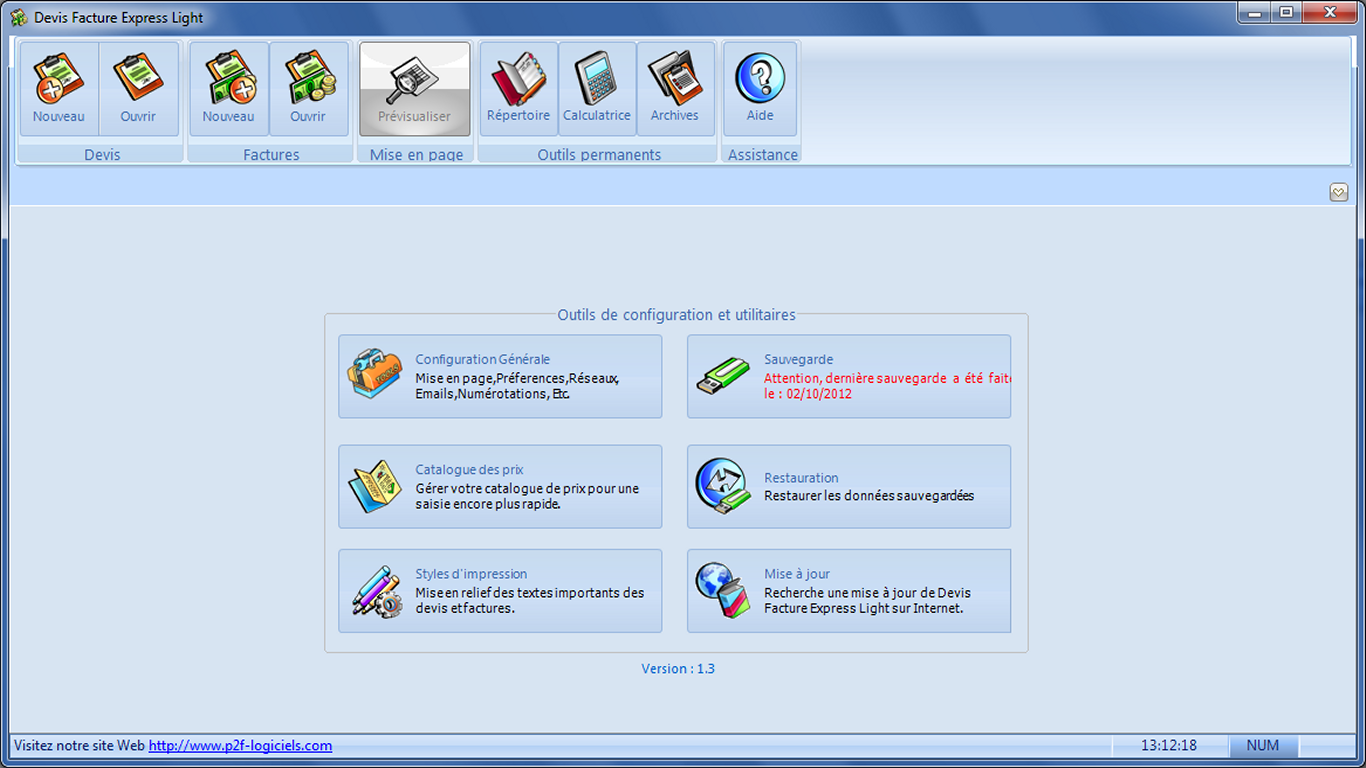Click the Assistance group label
1366x768 pixels.
pyautogui.click(x=763, y=155)
